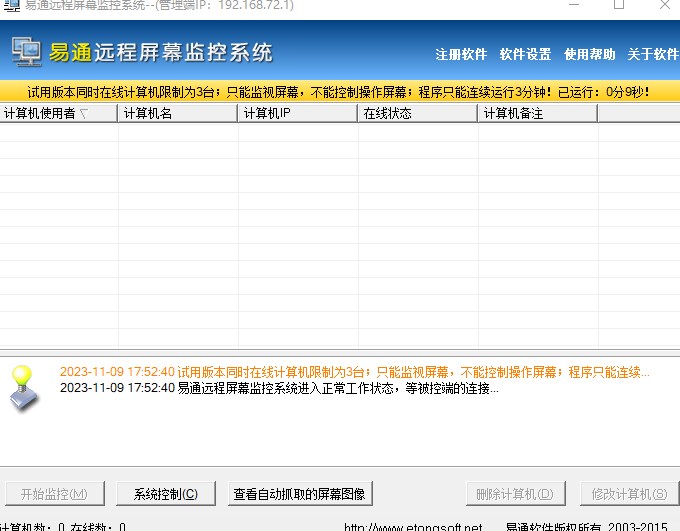Click the 易通 computer logo icon in header
The height and width of the screenshot is (531, 680).
point(27,53)
